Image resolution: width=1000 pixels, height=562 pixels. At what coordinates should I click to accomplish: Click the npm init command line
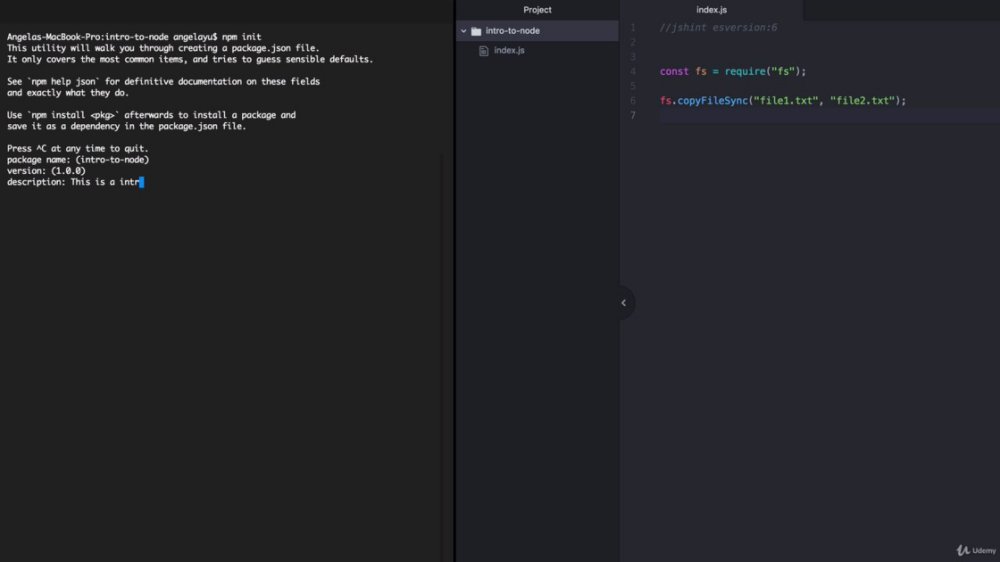pos(134,37)
